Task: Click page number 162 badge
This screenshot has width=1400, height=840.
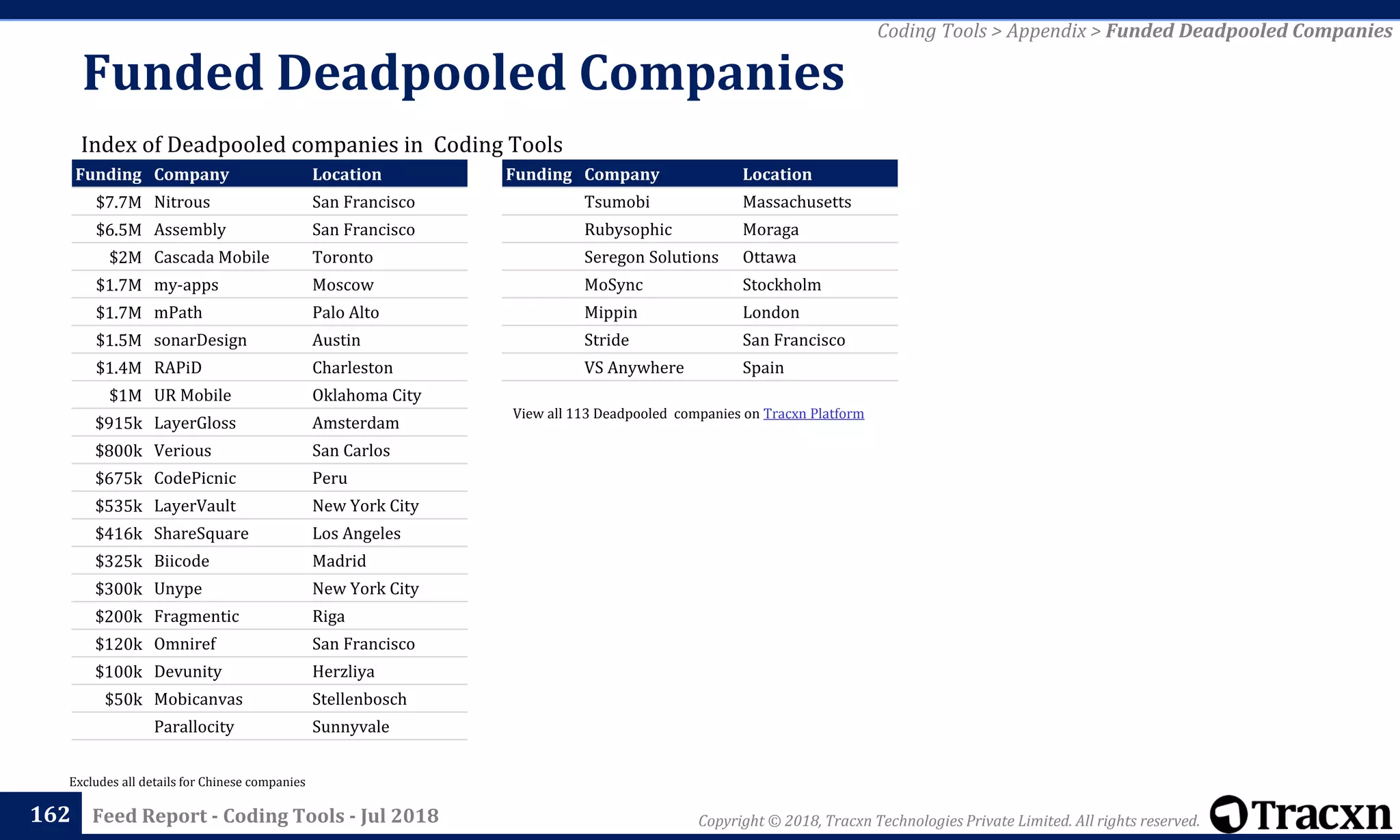Action: pyautogui.click(x=41, y=814)
